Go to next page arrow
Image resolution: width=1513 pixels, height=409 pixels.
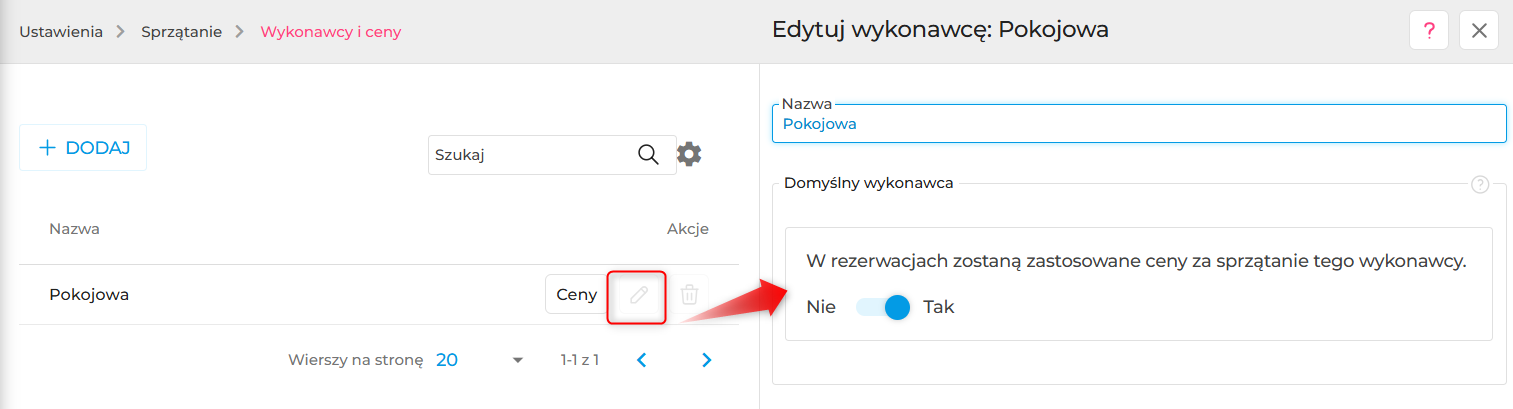pyautogui.click(x=707, y=360)
